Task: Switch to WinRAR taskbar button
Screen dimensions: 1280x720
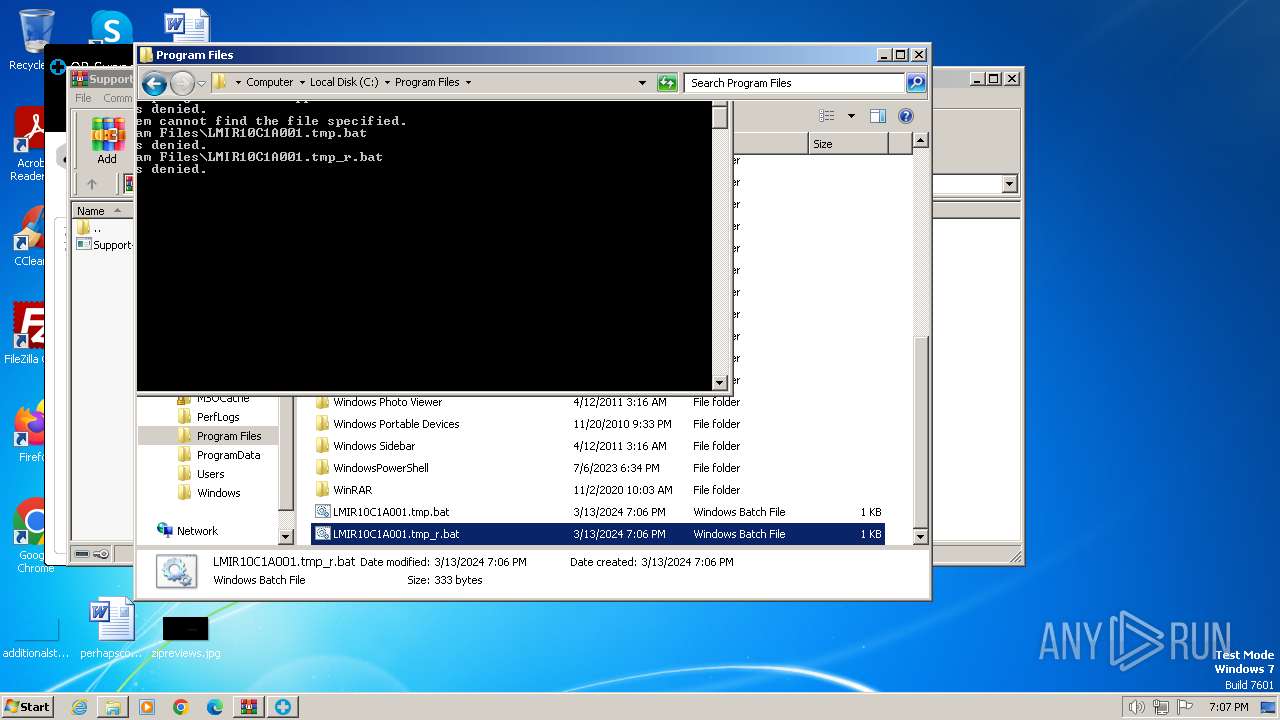Action: (249, 707)
